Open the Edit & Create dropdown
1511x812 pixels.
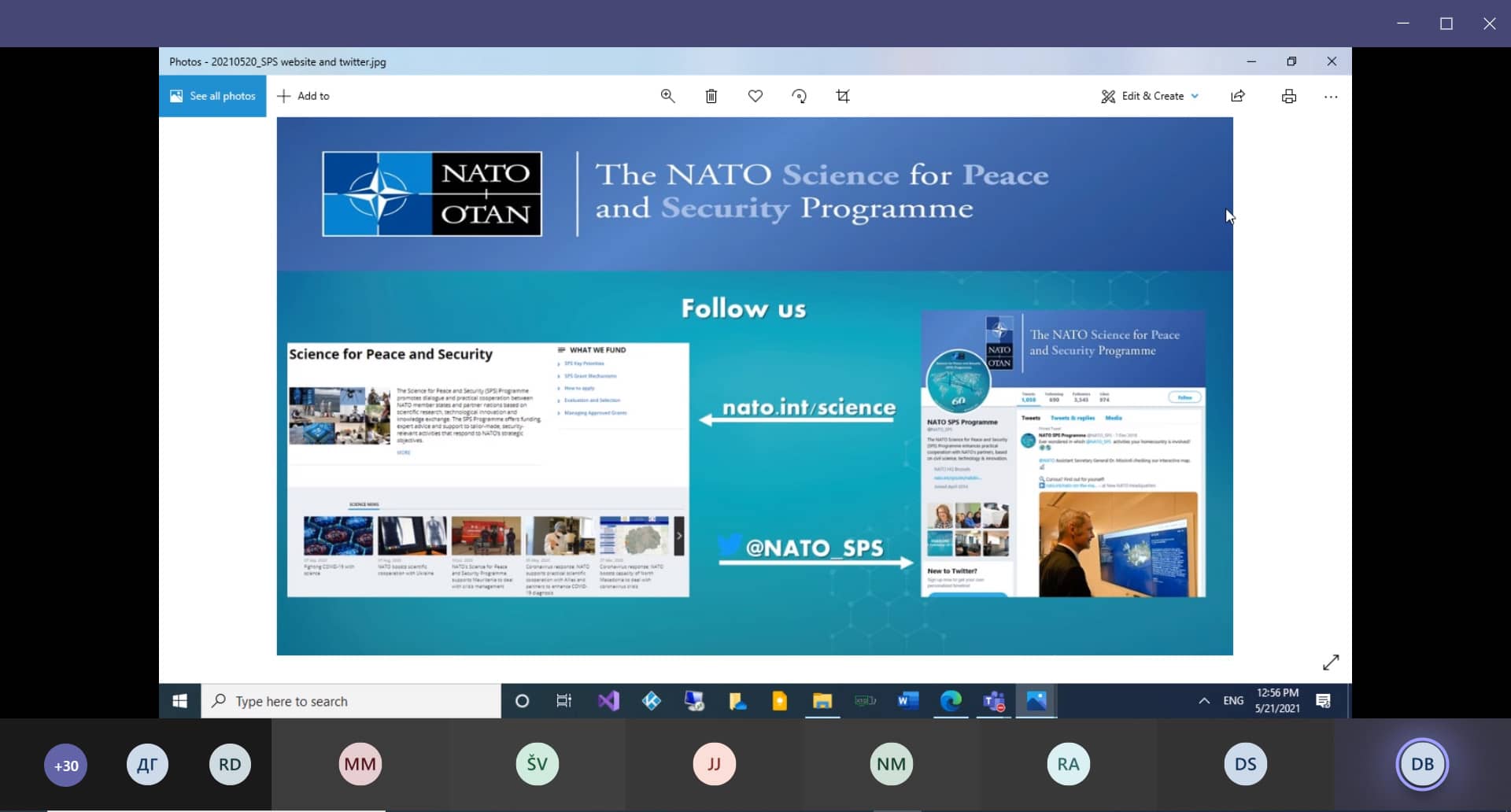(1150, 96)
